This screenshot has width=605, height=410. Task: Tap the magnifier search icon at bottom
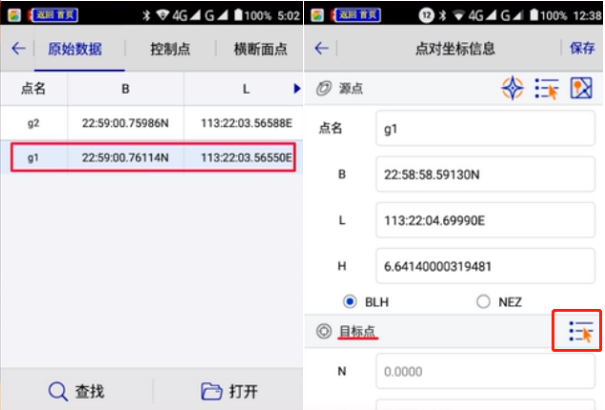tap(59, 391)
